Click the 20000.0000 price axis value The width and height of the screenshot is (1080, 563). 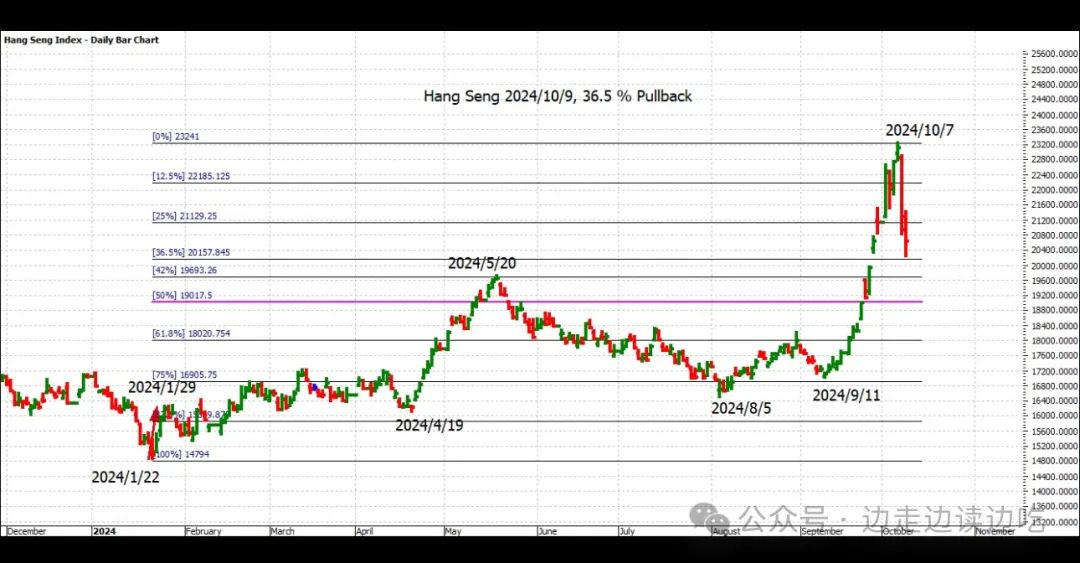point(1055,266)
